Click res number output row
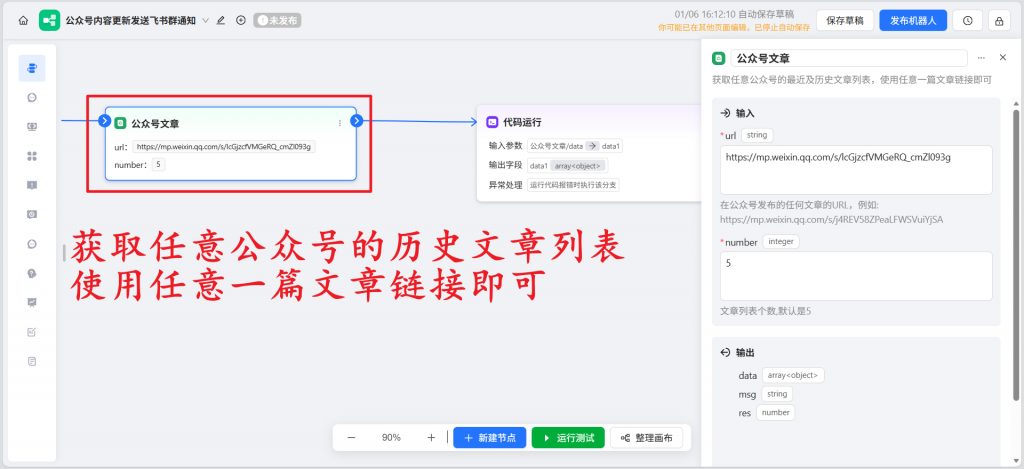Image resolution: width=1024 pixels, height=469 pixels. point(767,413)
